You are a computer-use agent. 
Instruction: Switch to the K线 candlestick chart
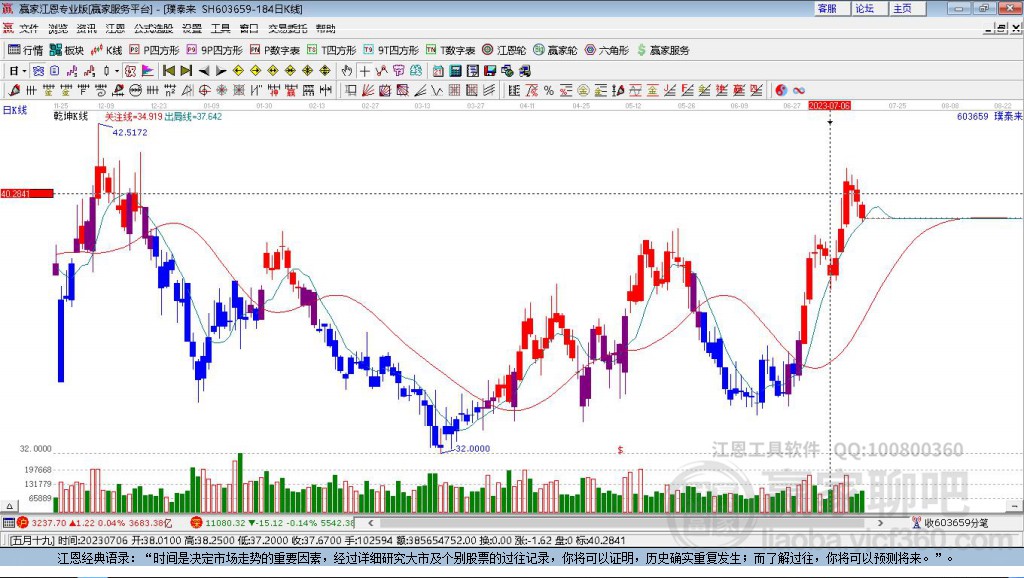click(107, 50)
